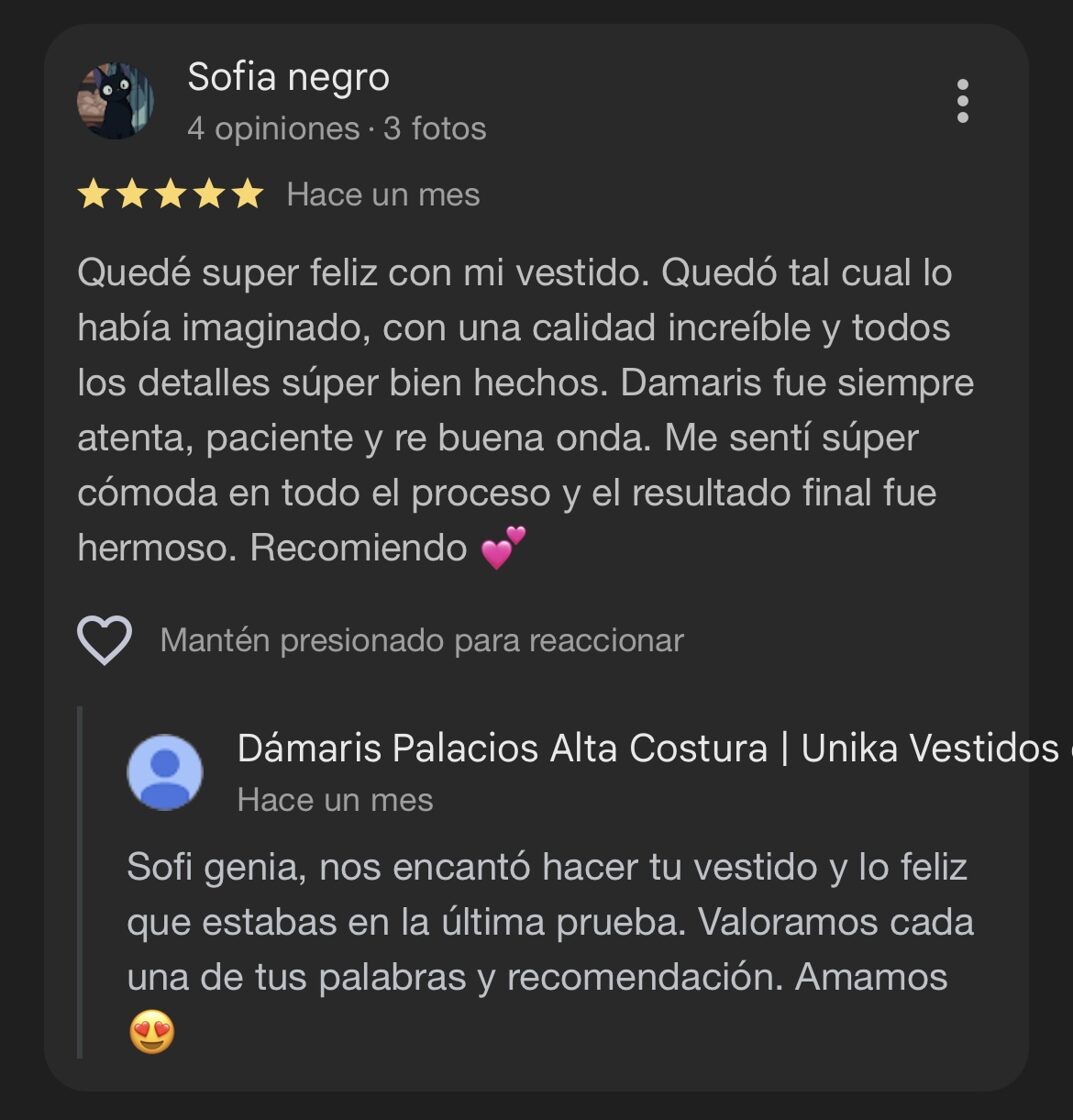Open the three-dot options menu on the review
The height and width of the screenshot is (1120, 1073).
pyautogui.click(x=962, y=101)
